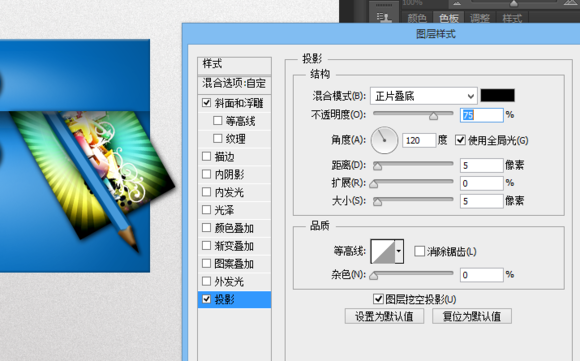
Task: Click the 大小 value field
Action: (x=482, y=201)
